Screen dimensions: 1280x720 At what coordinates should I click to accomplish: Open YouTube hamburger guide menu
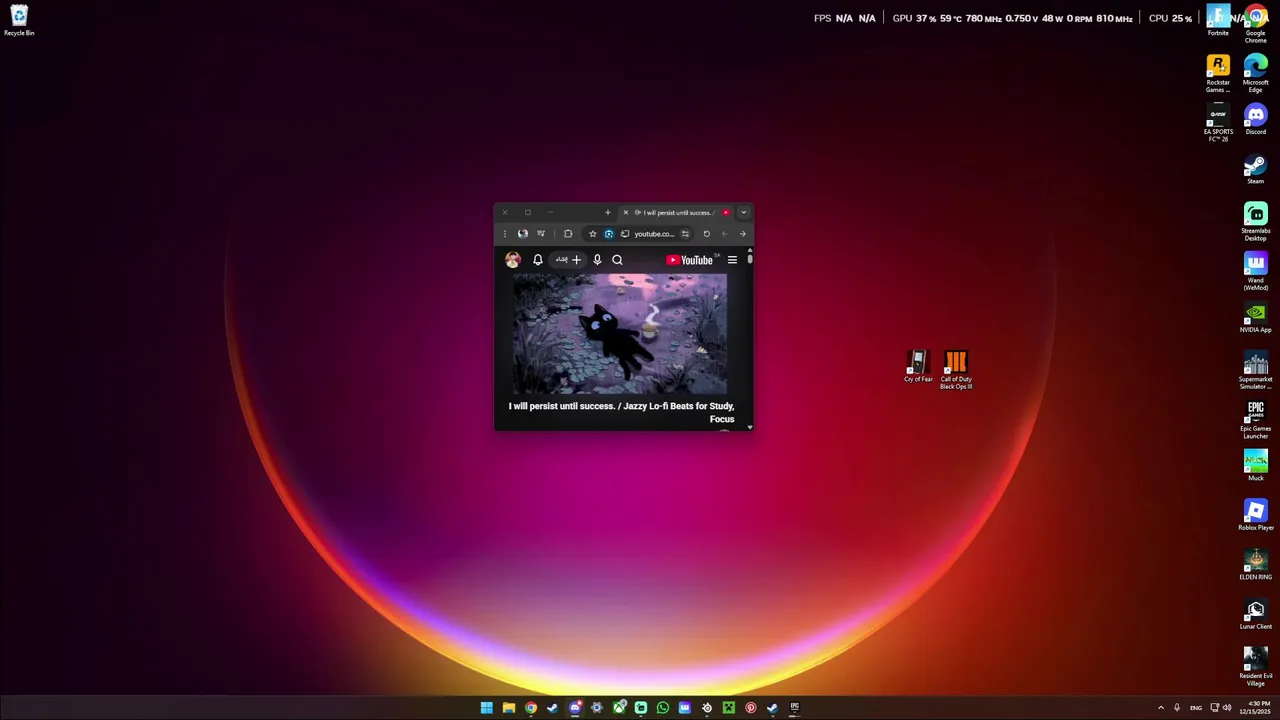pyautogui.click(x=732, y=260)
